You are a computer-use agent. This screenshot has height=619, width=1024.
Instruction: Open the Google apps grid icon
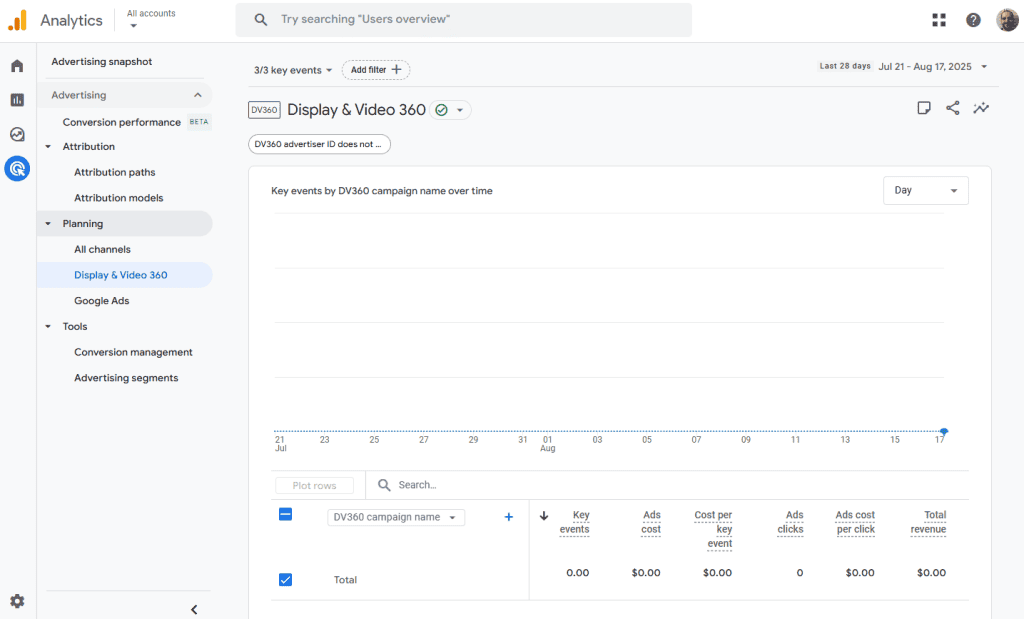click(939, 20)
